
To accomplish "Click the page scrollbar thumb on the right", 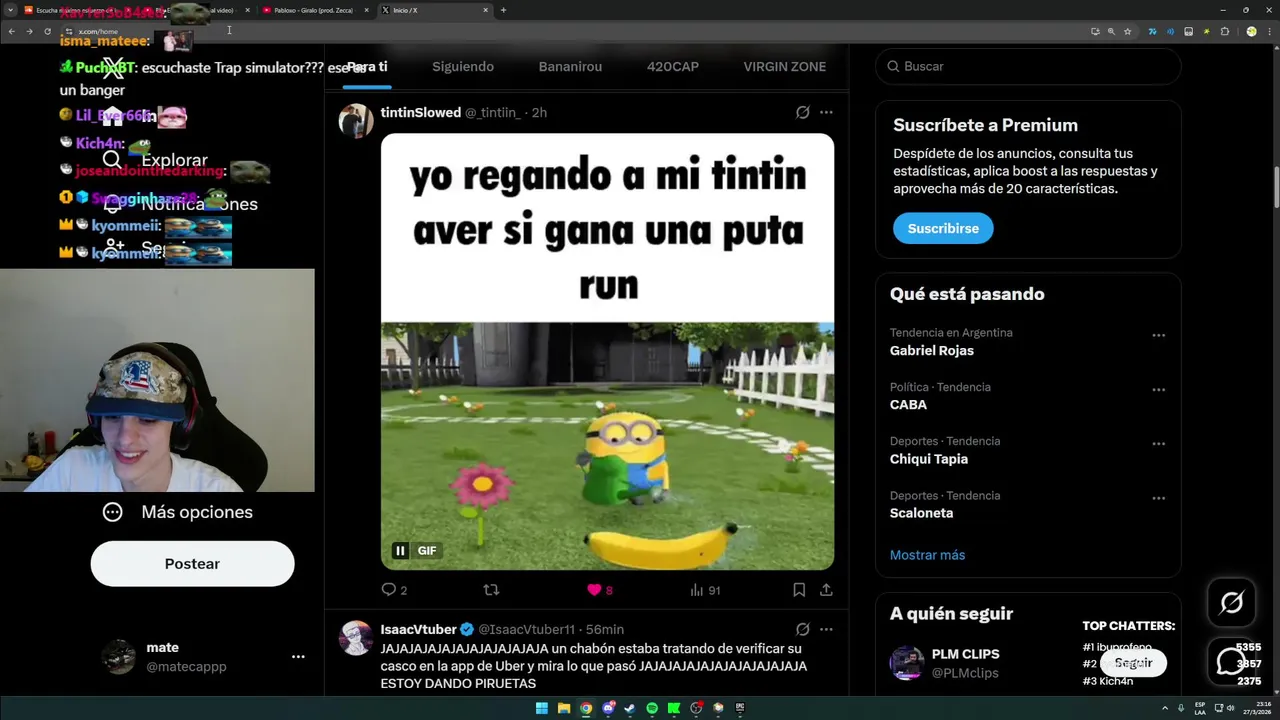I will click(x=1275, y=186).
